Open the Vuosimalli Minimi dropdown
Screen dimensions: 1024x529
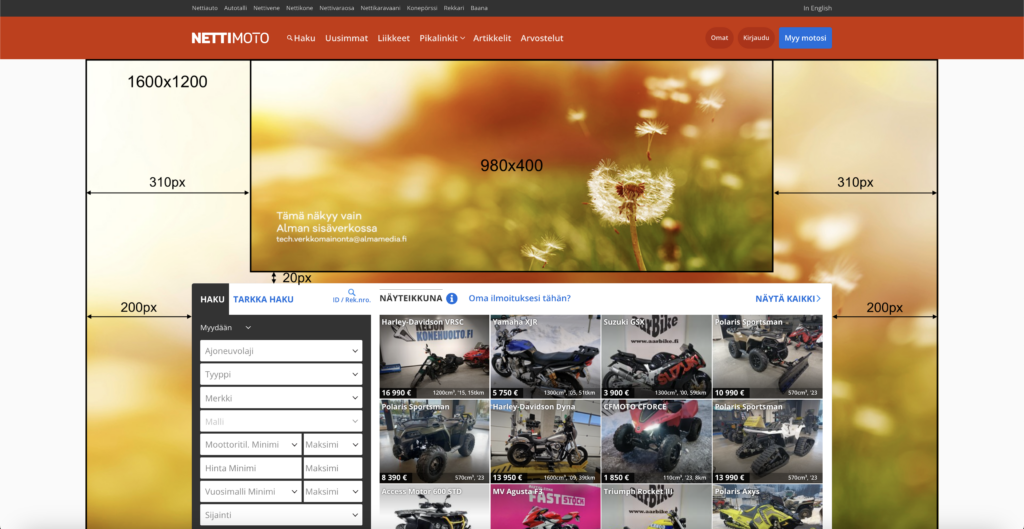coord(251,491)
